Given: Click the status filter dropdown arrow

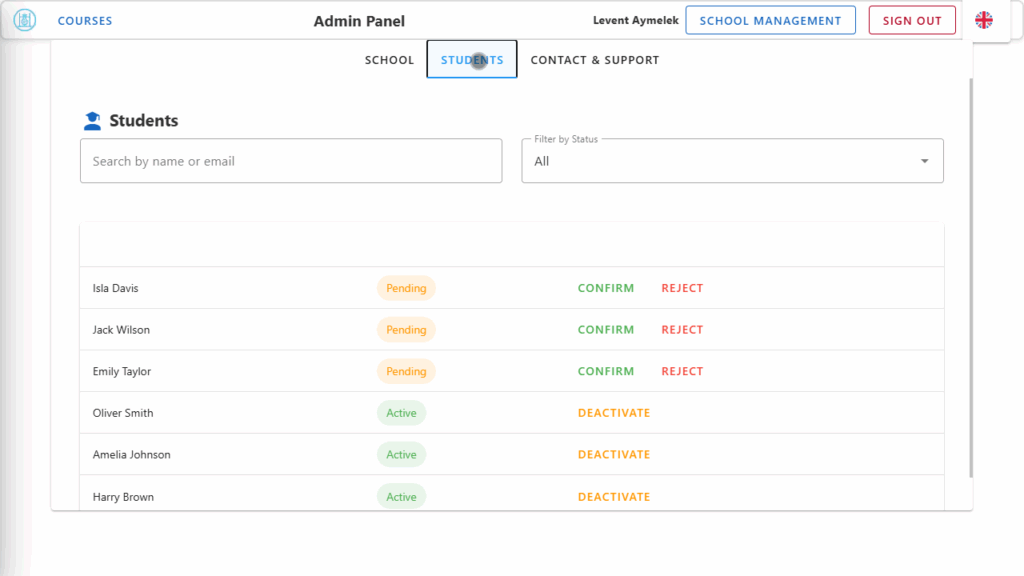Looking at the screenshot, I should coord(924,161).
